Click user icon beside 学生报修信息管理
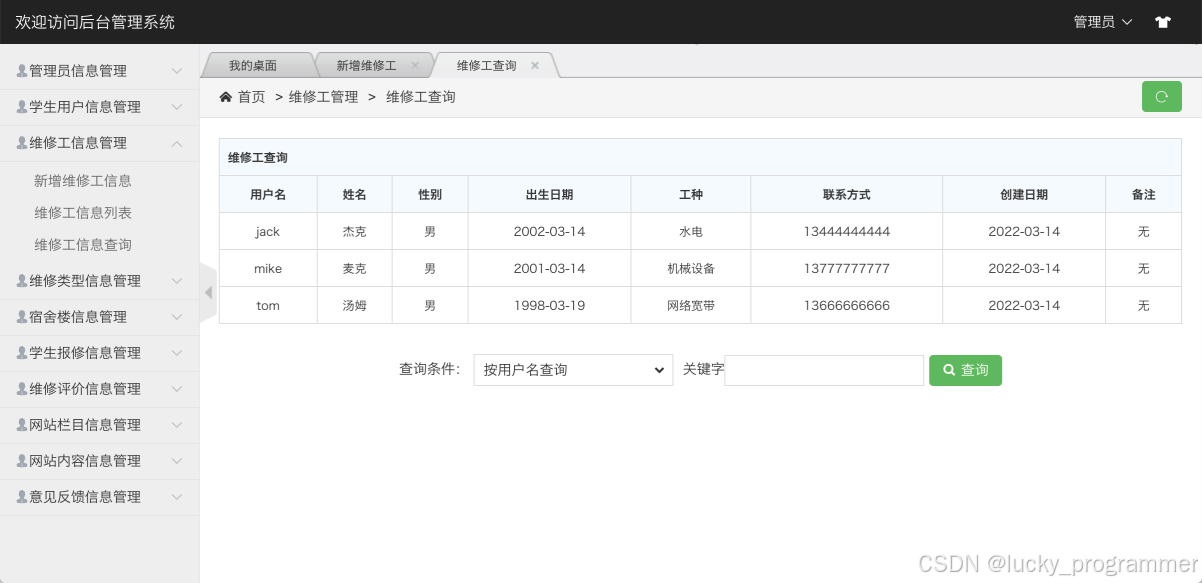The height and width of the screenshot is (583, 1202). pyautogui.click(x=22, y=353)
